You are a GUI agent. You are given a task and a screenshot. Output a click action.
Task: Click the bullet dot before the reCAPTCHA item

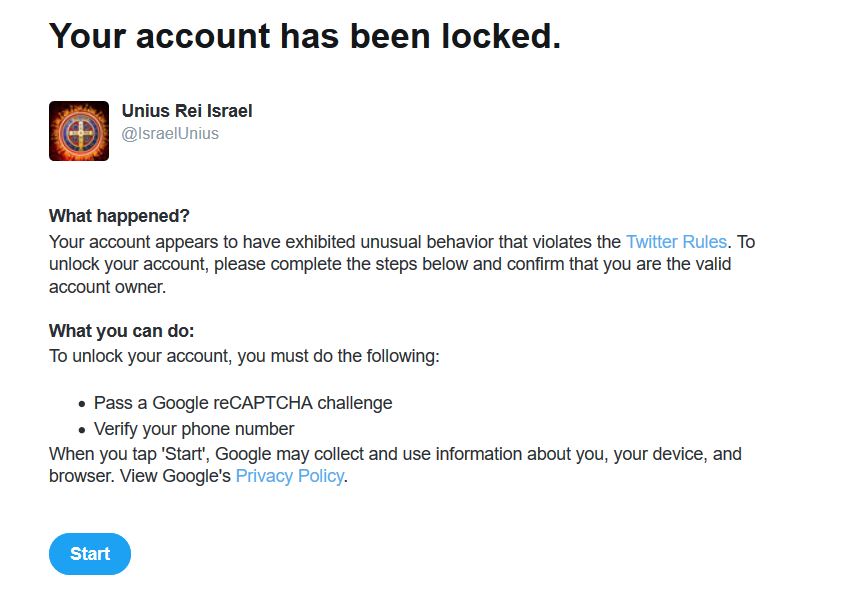click(x=82, y=404)
